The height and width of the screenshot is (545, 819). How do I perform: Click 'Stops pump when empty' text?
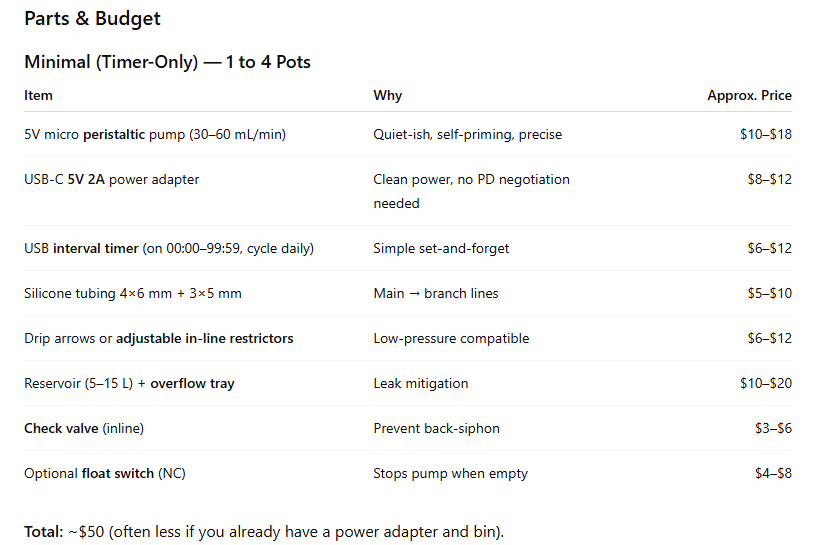point(450,473)
